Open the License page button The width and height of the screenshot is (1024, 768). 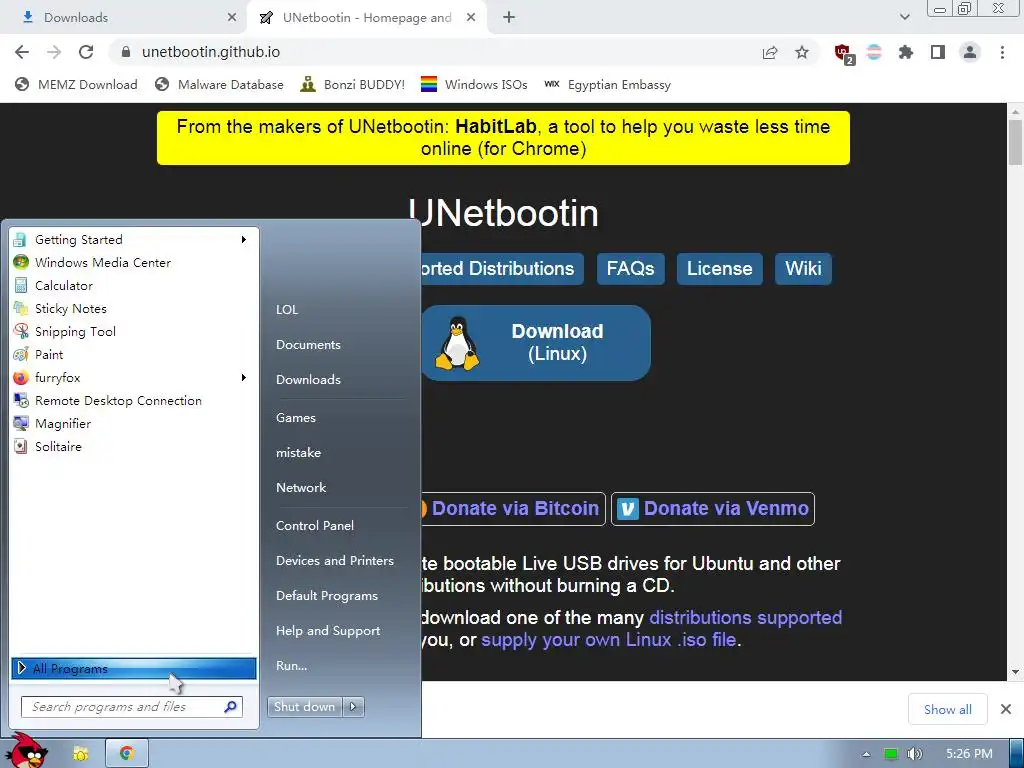(x=720, y=269)
